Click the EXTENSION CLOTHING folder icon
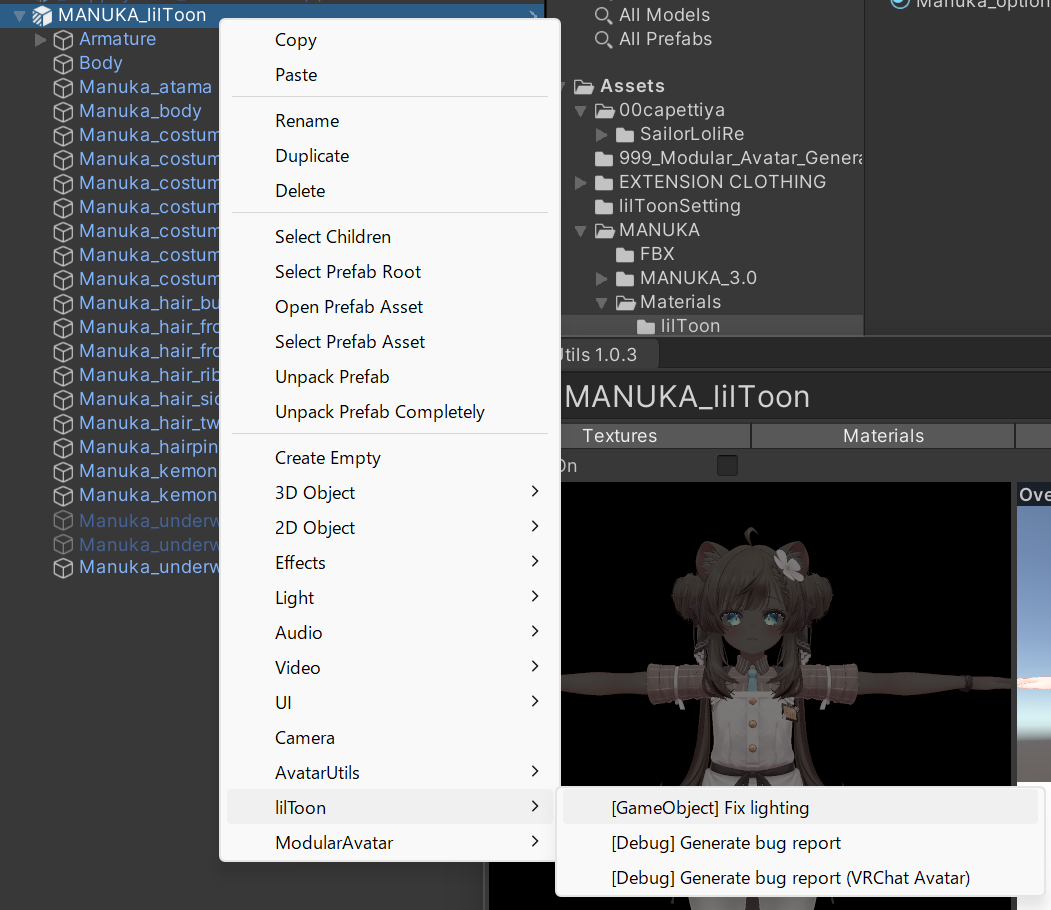This screenshot has height=910, width=1051. 604,182
